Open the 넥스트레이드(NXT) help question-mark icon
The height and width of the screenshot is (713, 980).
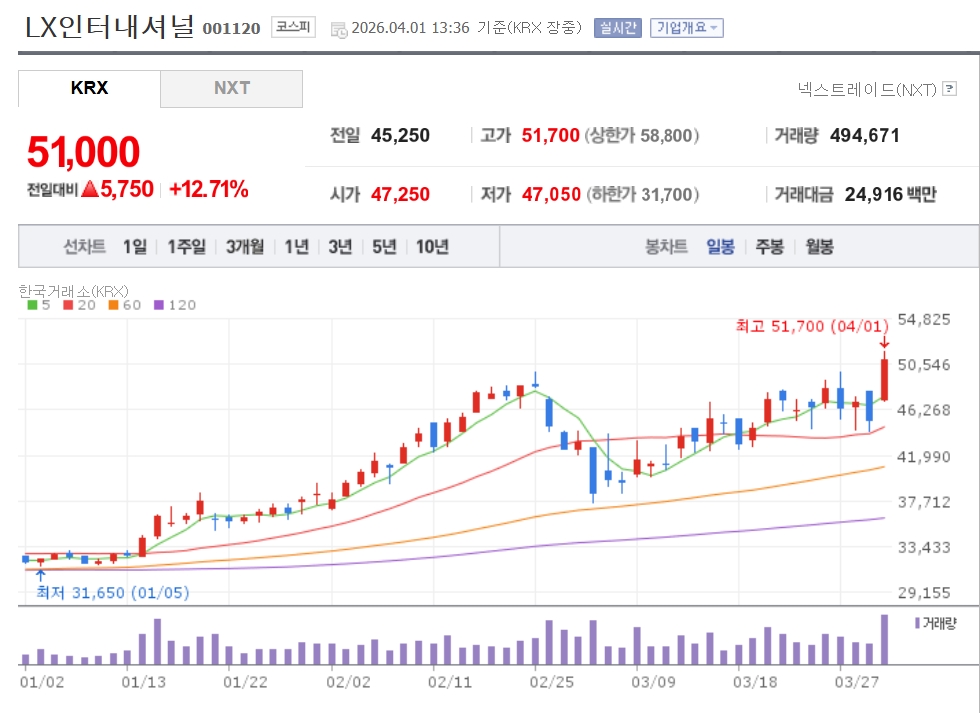[949, 89]
